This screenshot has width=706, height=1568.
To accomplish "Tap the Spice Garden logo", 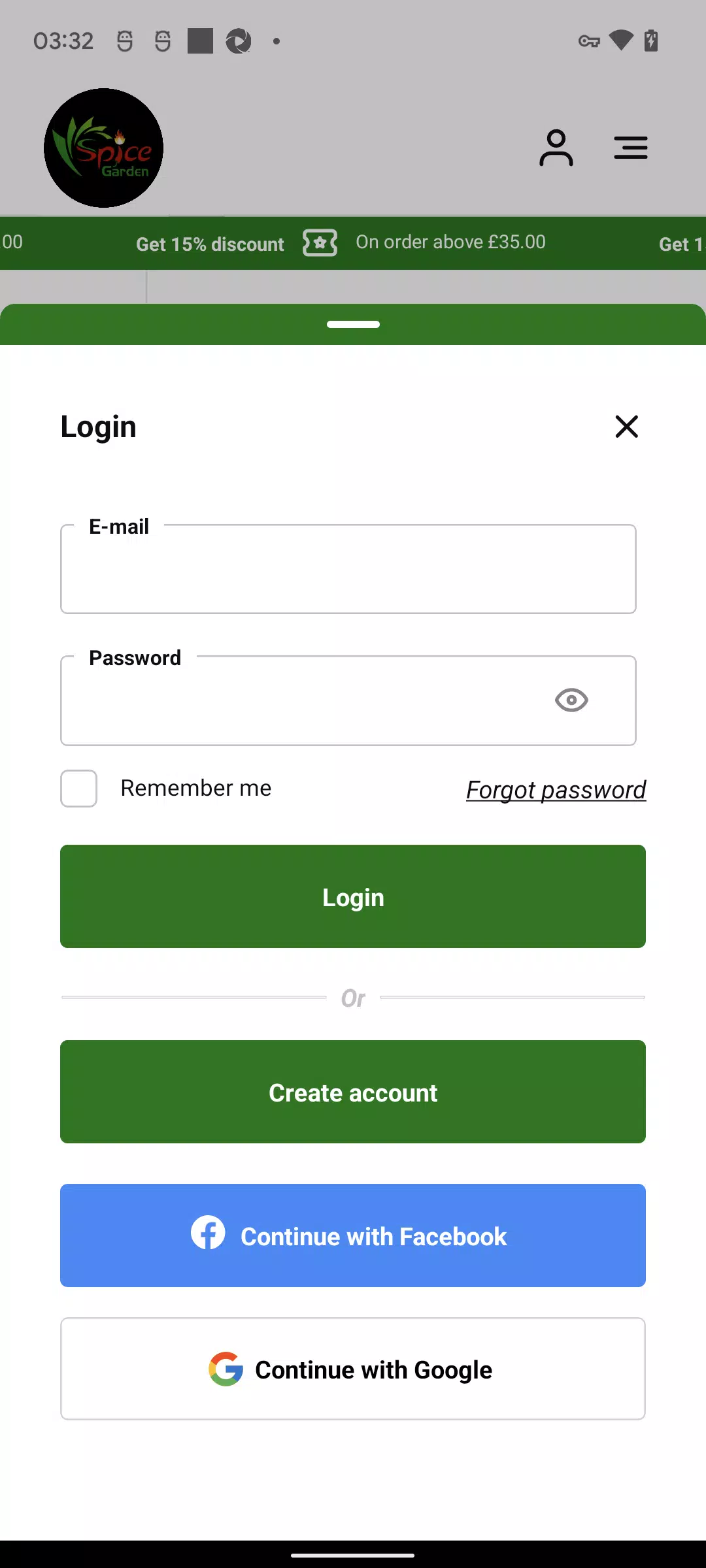I will 103,148.
